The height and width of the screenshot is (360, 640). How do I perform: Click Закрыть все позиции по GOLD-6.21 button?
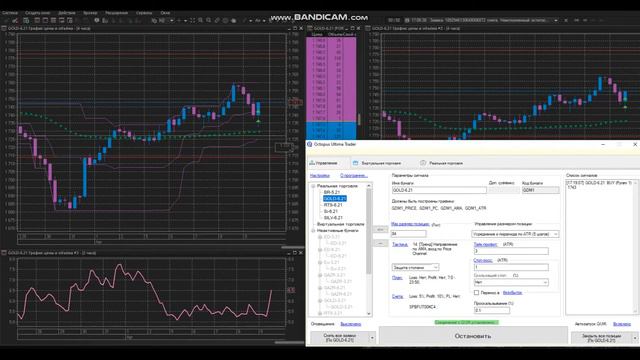click(601, 338)
